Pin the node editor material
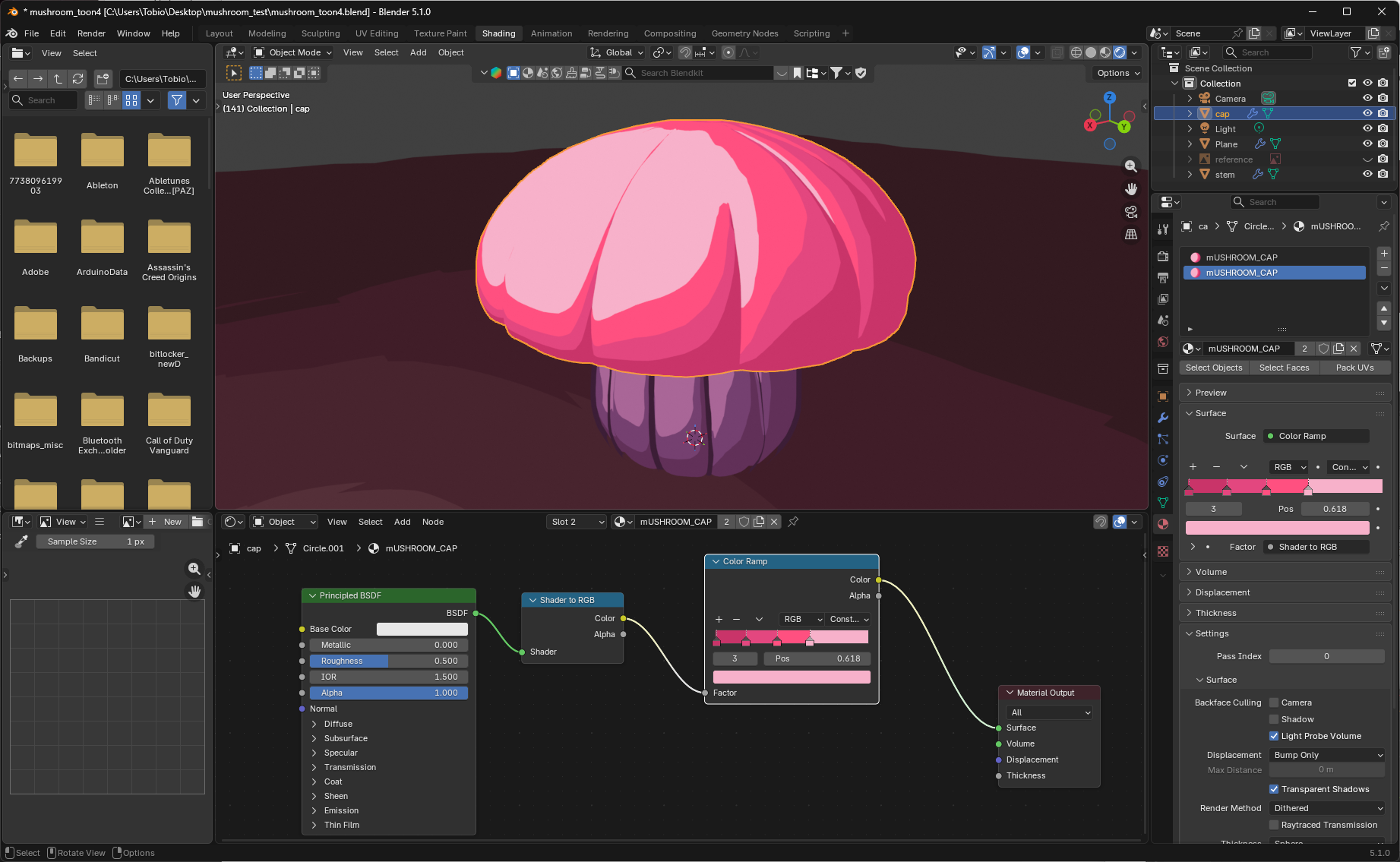1400x862 pixels. point(793,522)
